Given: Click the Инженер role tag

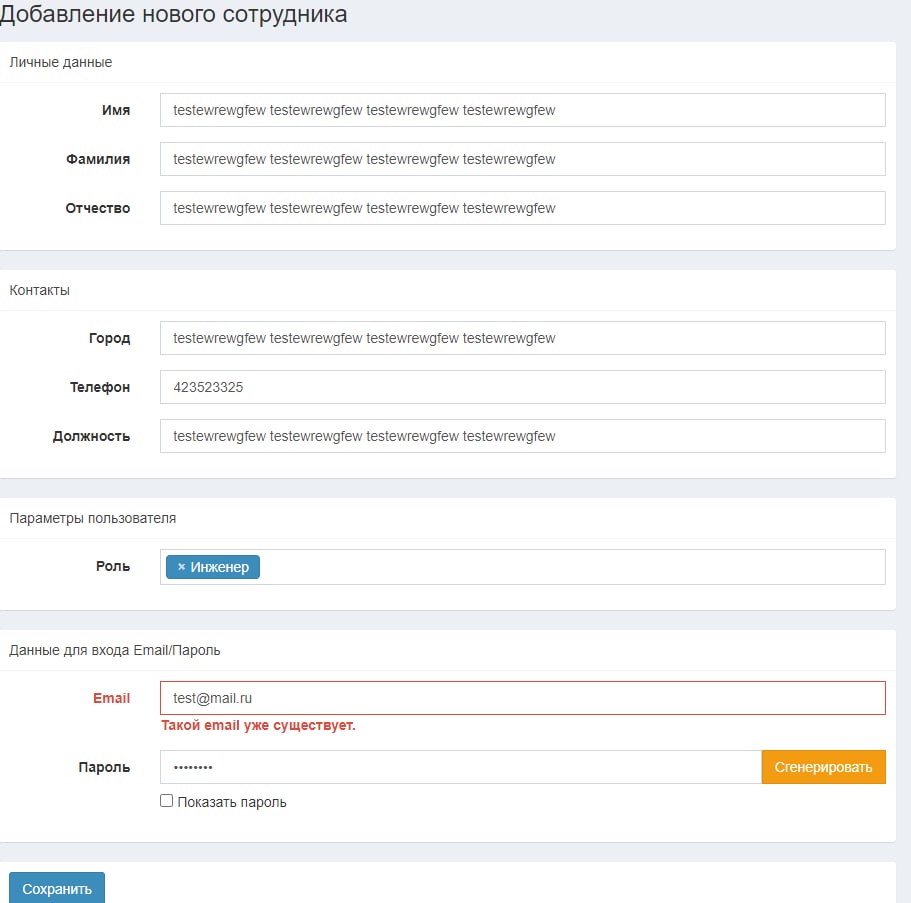Looking at the screenshot, I should coord(213,567).
